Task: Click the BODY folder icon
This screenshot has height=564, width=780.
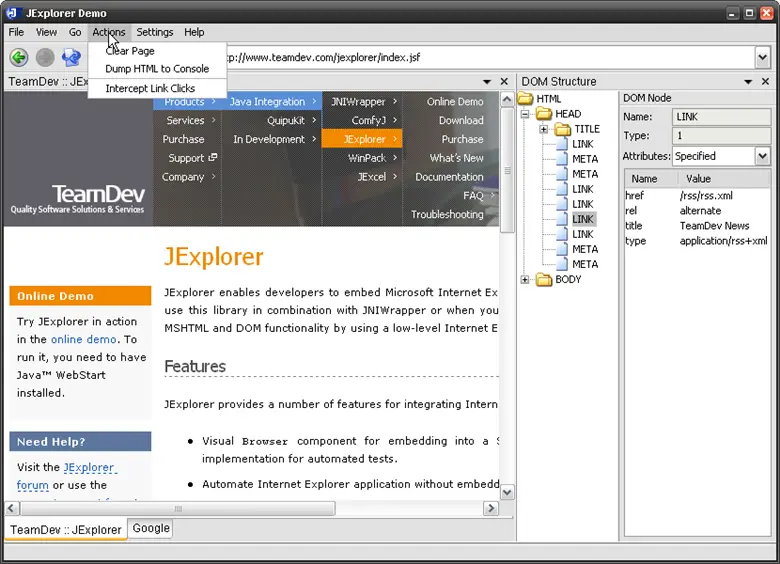Action: [544, 280]
